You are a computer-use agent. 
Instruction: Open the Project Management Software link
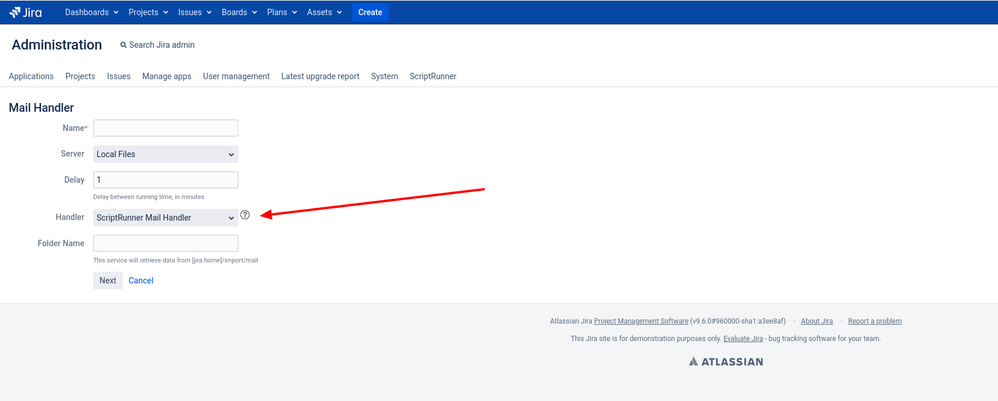coord(641,321)
